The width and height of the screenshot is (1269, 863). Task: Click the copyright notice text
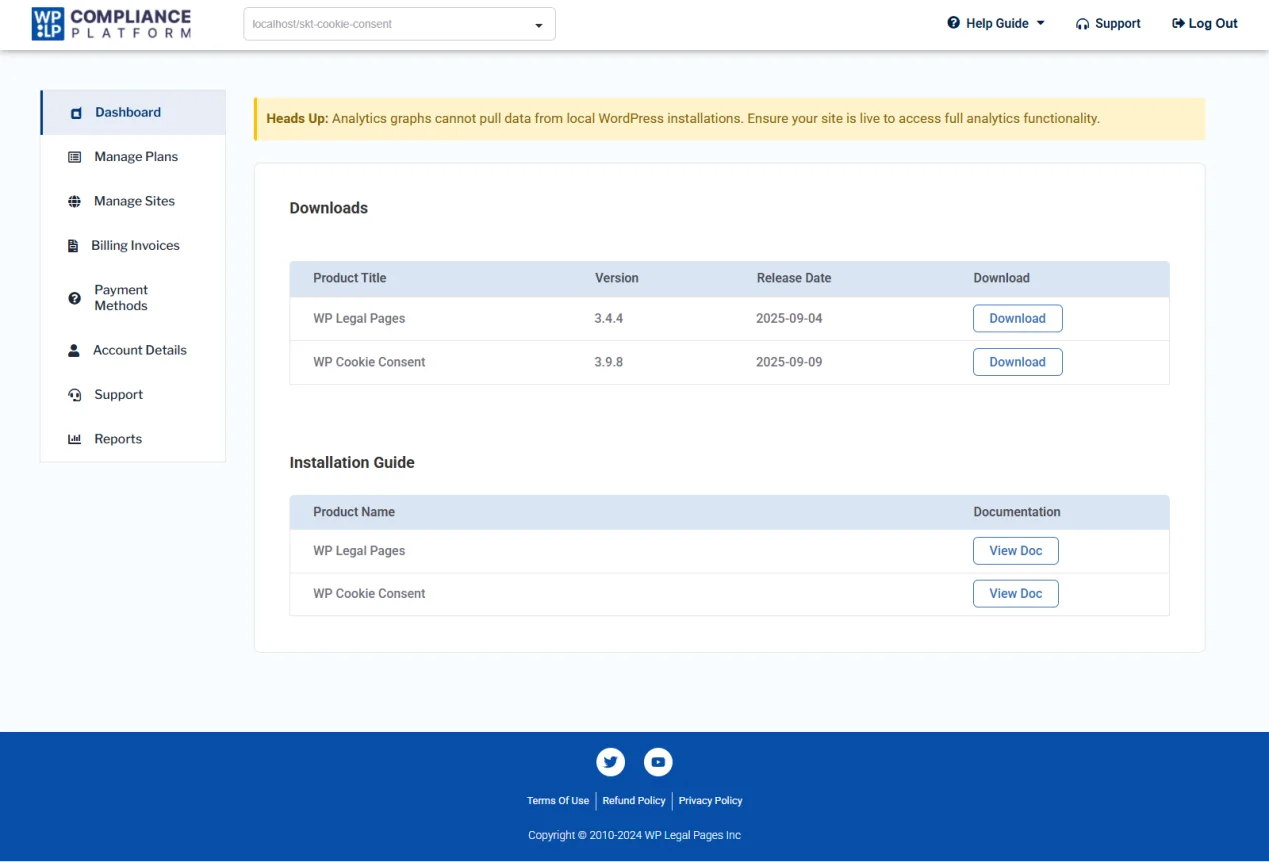[634, 835]
